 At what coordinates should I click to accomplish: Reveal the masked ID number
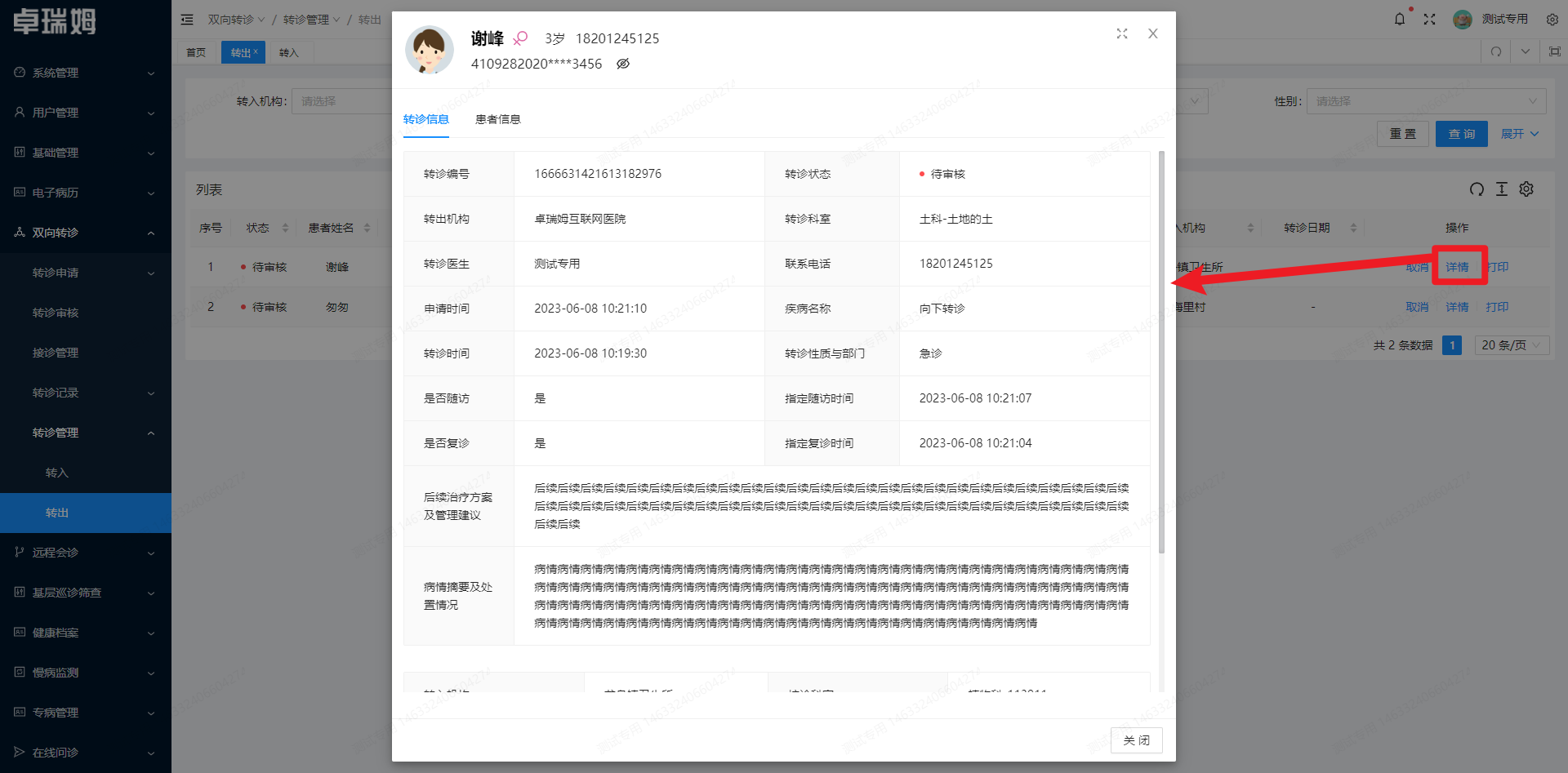[x=622, y=64]
